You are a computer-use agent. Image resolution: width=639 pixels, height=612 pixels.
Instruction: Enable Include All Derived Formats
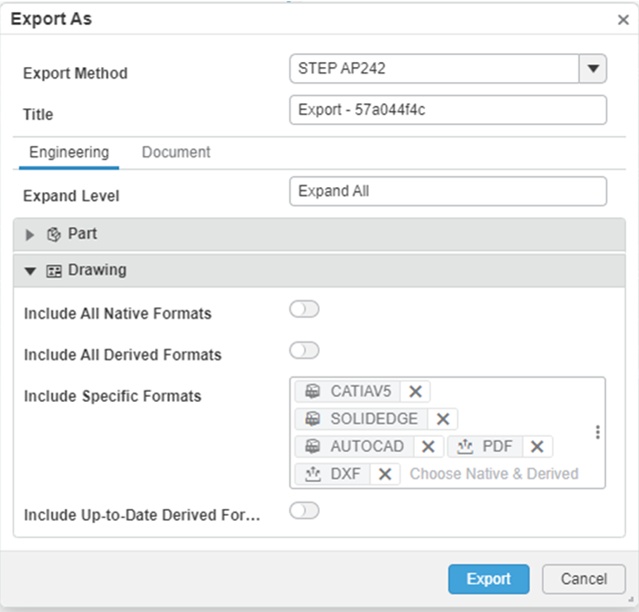pyautogui.click(x=304, y=350)
